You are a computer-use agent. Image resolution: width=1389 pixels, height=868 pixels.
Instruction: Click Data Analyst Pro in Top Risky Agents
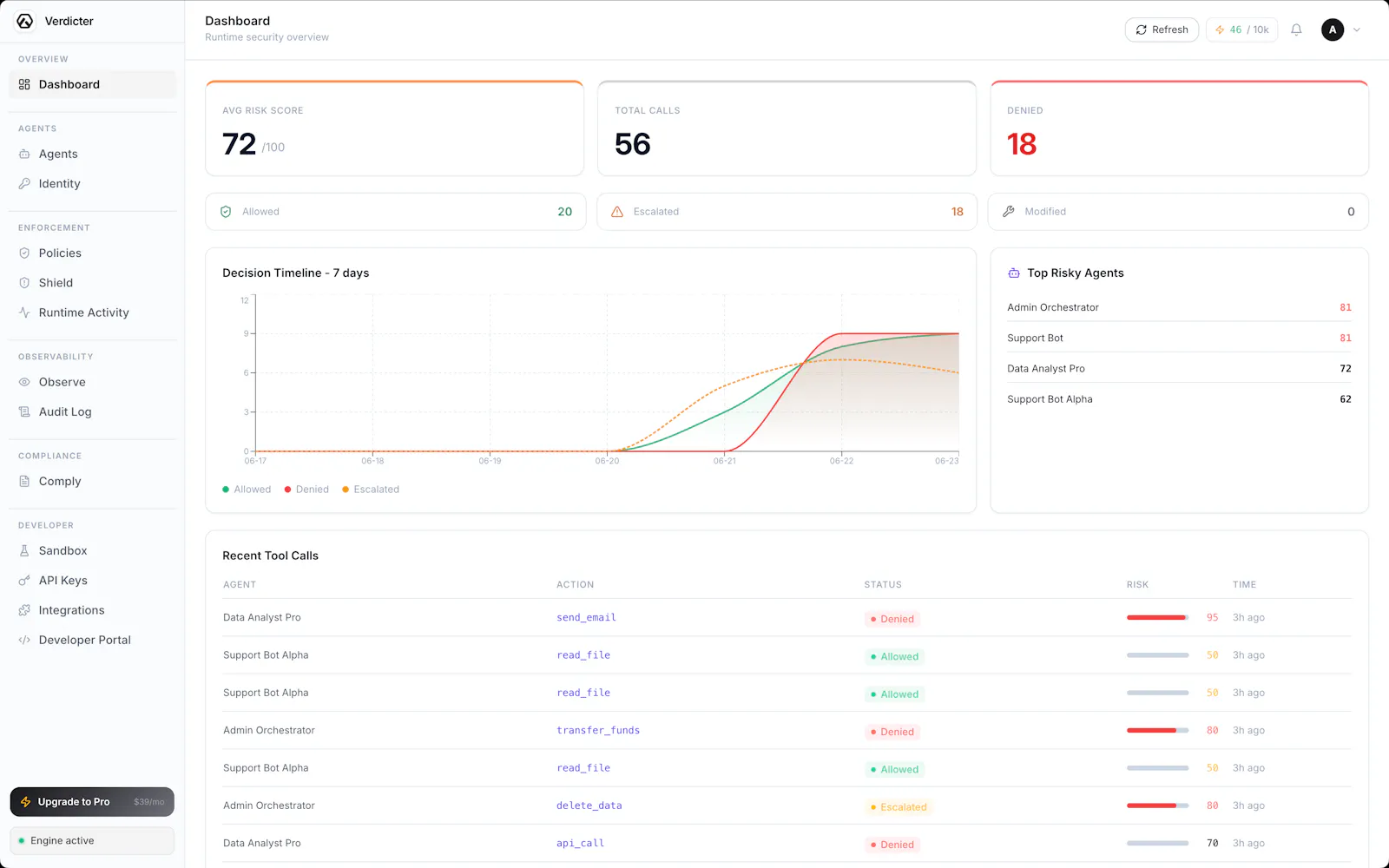[1179, 368]
